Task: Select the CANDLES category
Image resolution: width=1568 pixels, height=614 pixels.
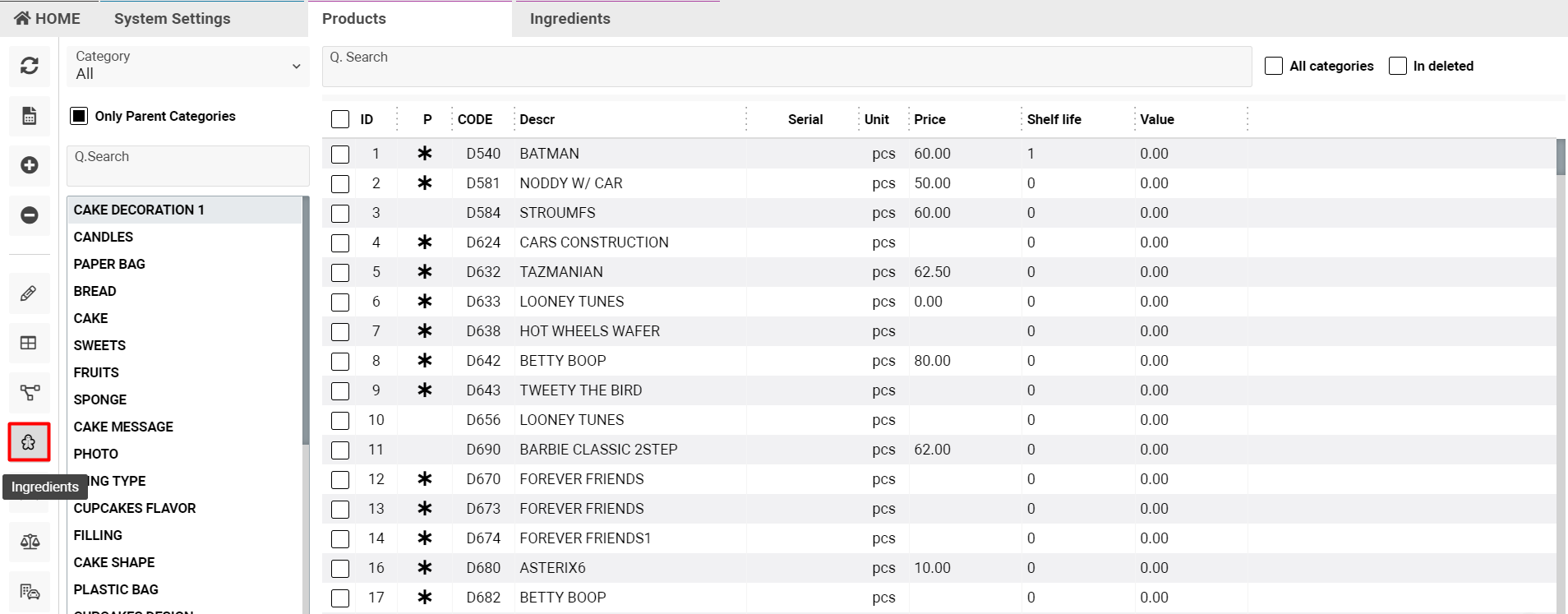Action: tap(104, 237)
